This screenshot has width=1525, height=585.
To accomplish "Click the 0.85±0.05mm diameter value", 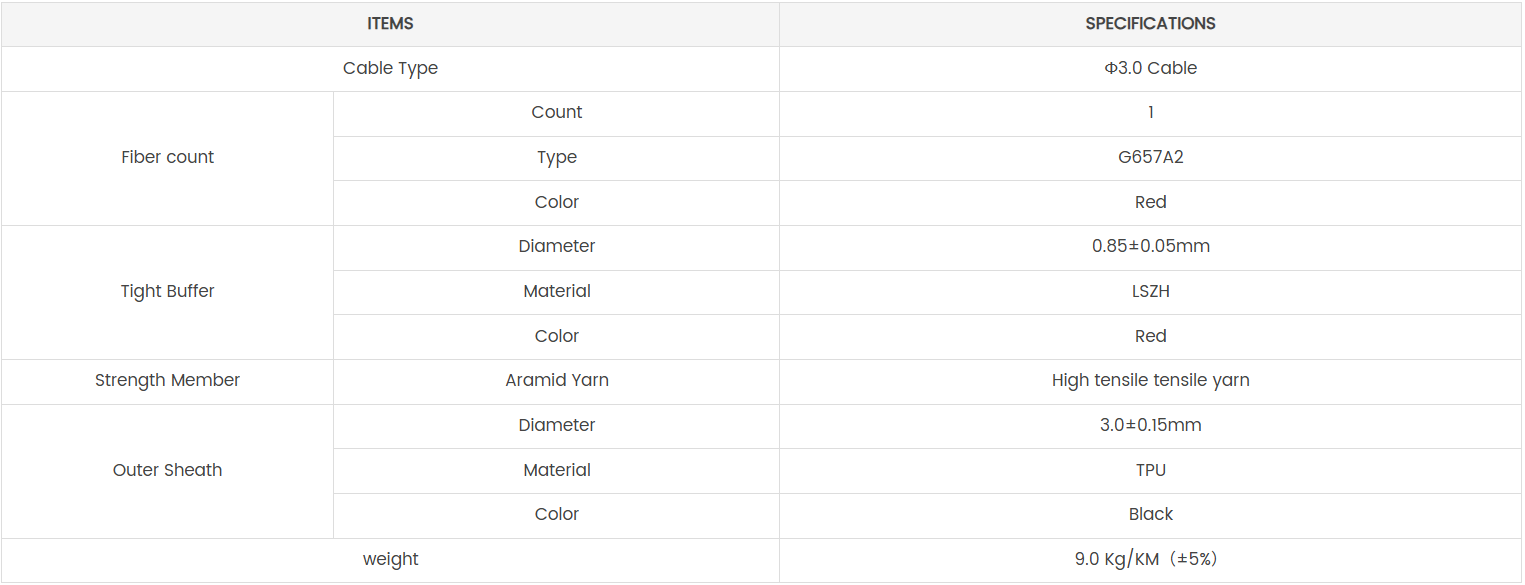I will 1150,247.
